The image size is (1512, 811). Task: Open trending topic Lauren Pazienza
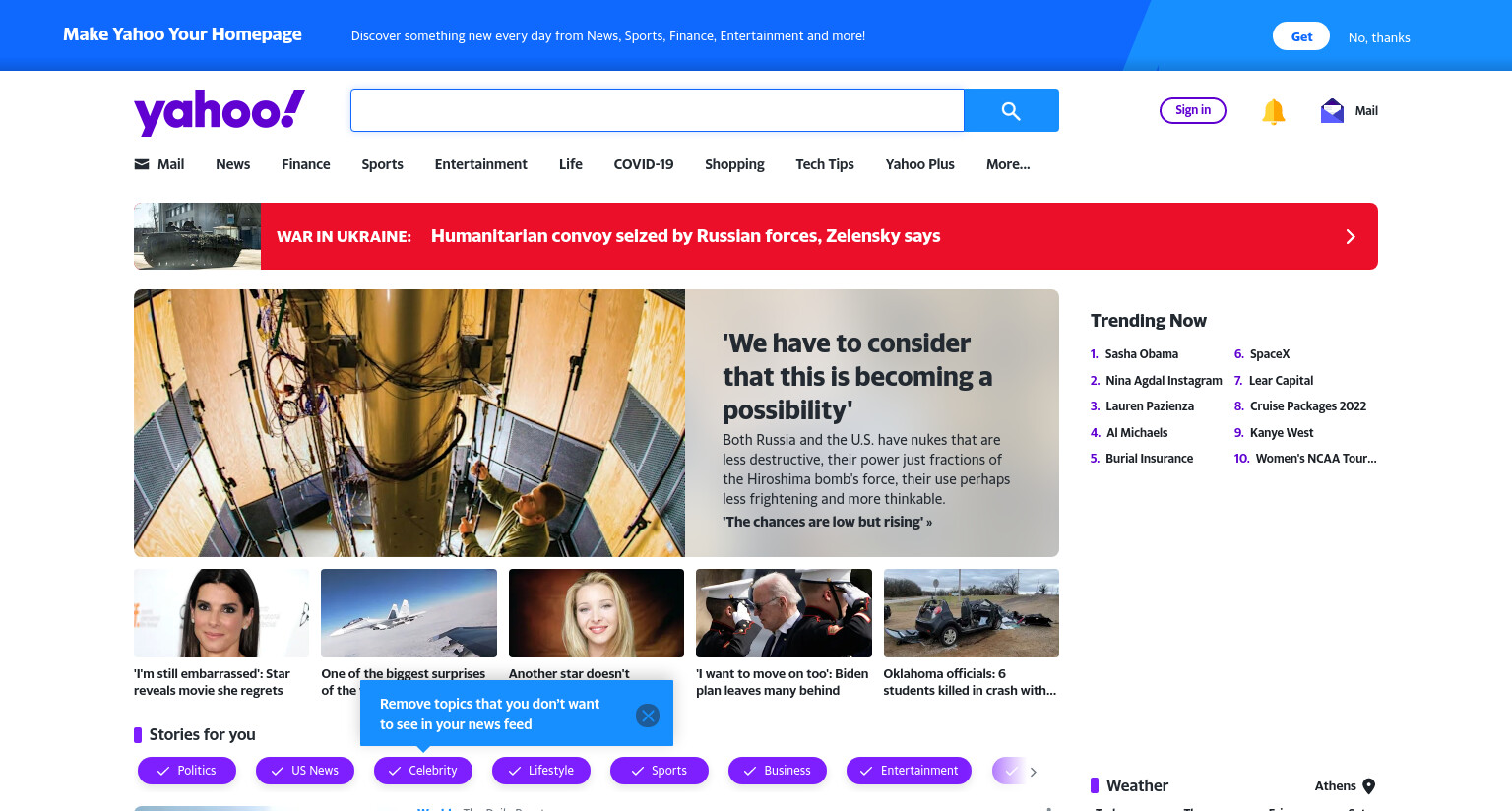1150,406
